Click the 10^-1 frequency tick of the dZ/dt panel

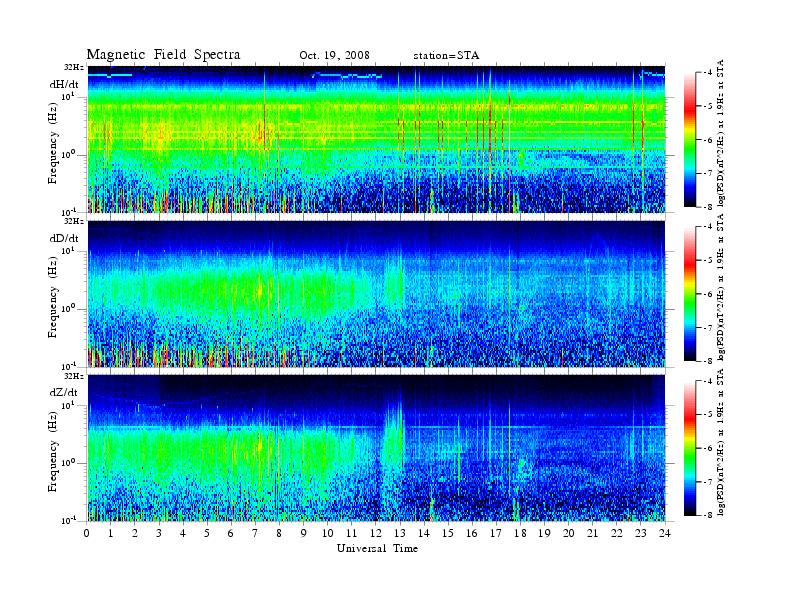[68, 520]
